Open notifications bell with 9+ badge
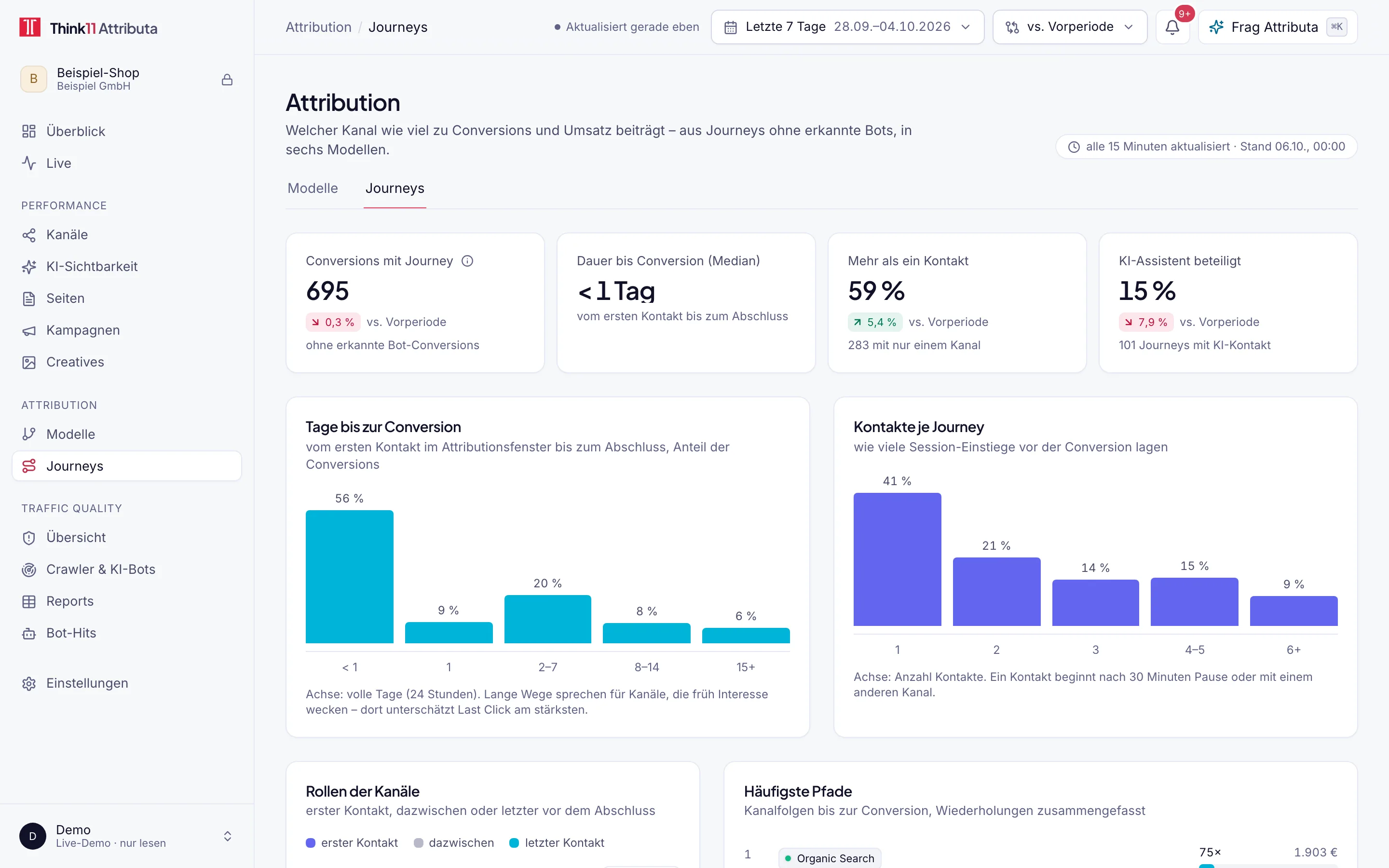Image resolution: width=1389 pixels, height=868 pixels. [x=1172, y=27]
